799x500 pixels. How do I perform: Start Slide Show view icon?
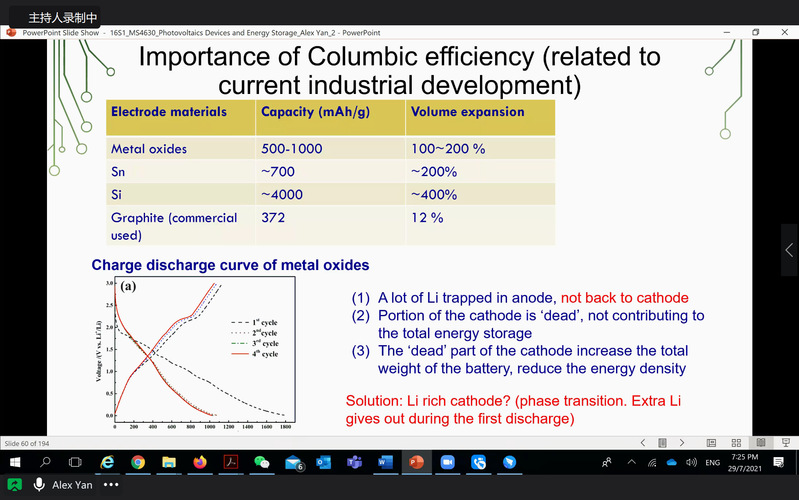[783, 442]
